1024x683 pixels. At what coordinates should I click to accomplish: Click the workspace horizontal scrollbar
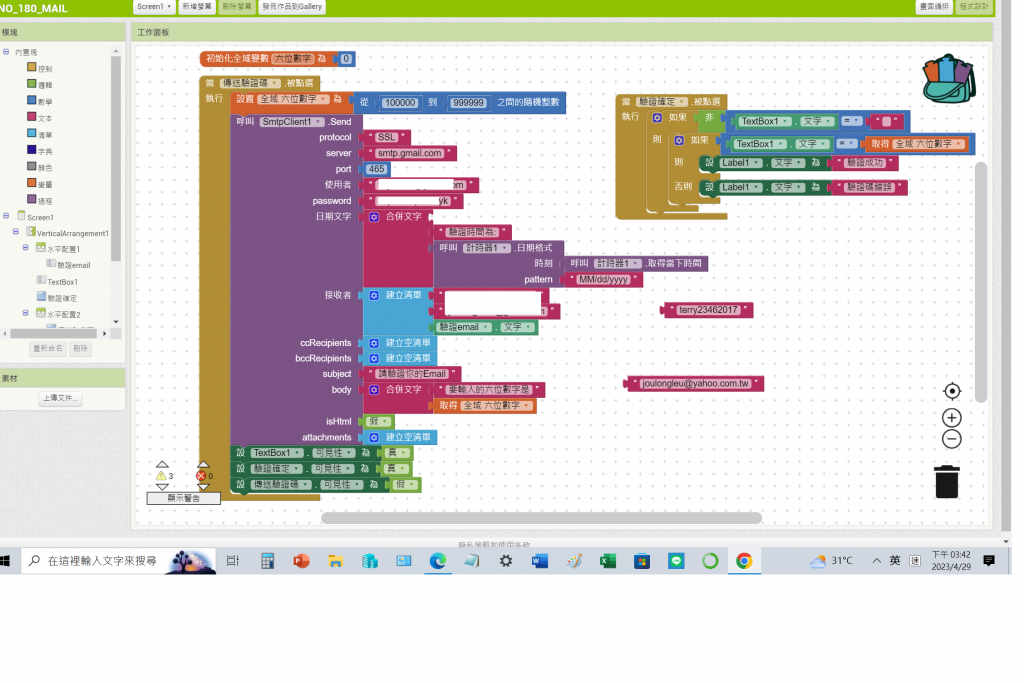coord(541,518)
